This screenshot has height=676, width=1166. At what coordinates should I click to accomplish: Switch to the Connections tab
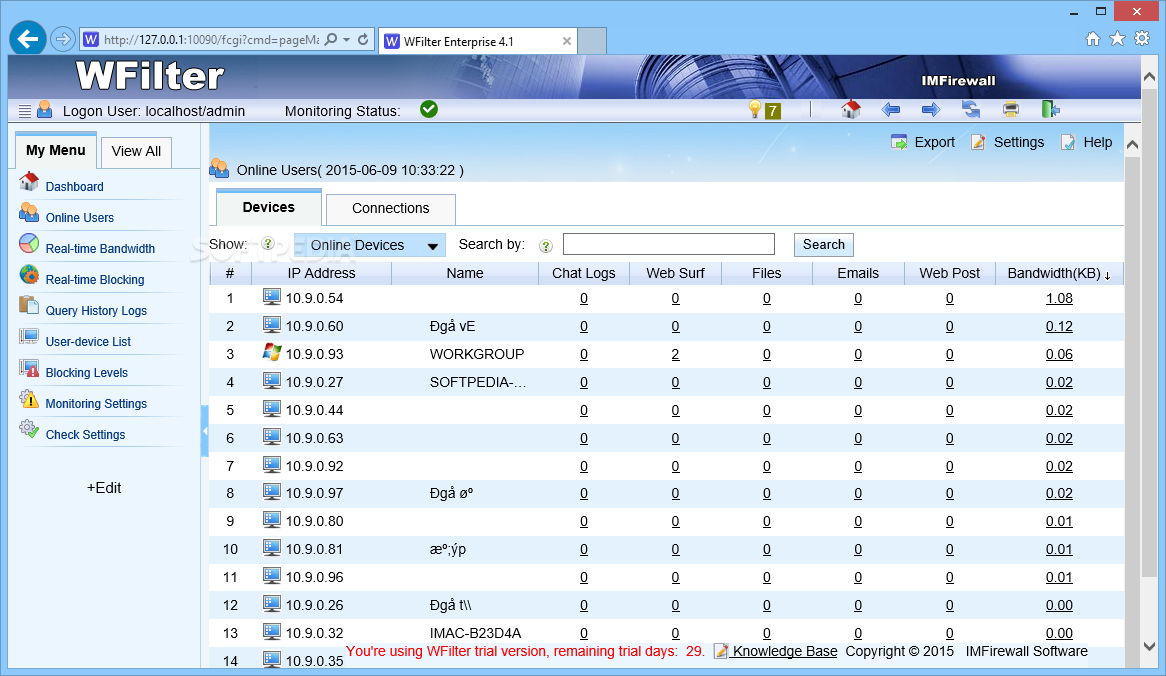[x=390, y=209]
